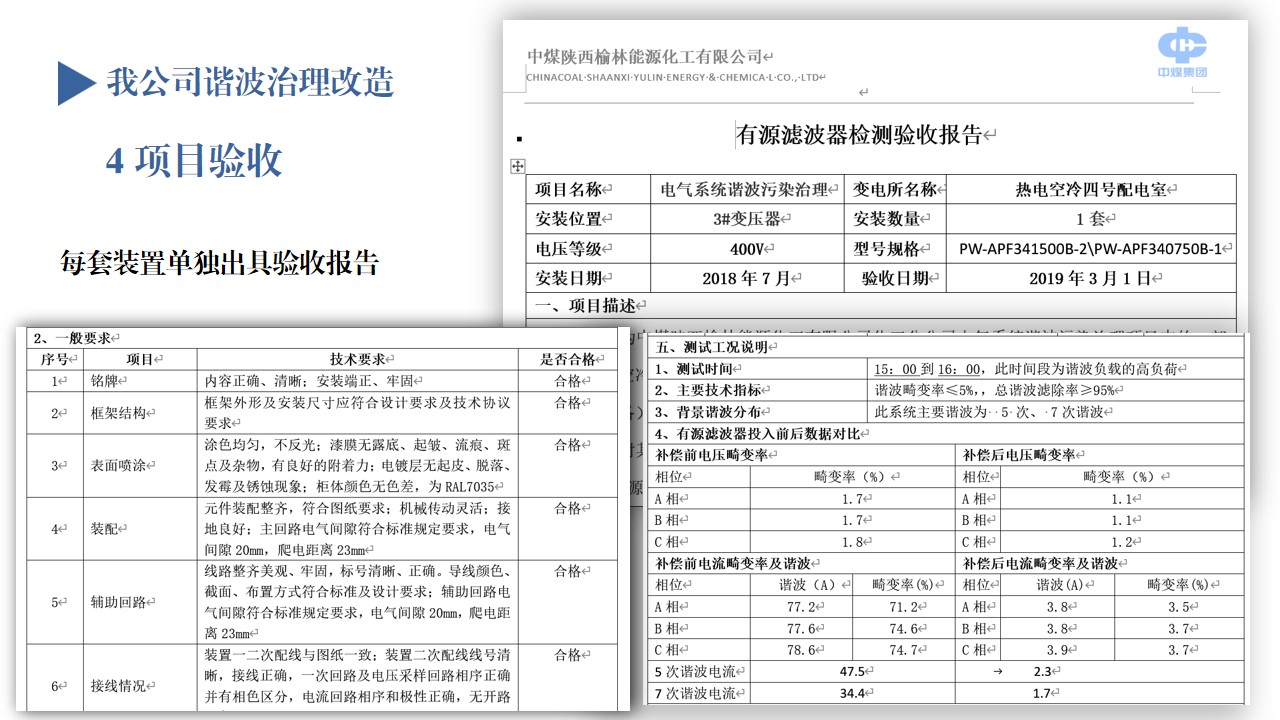Click the cell 2018 年 7 月

(x=745, y=278)
